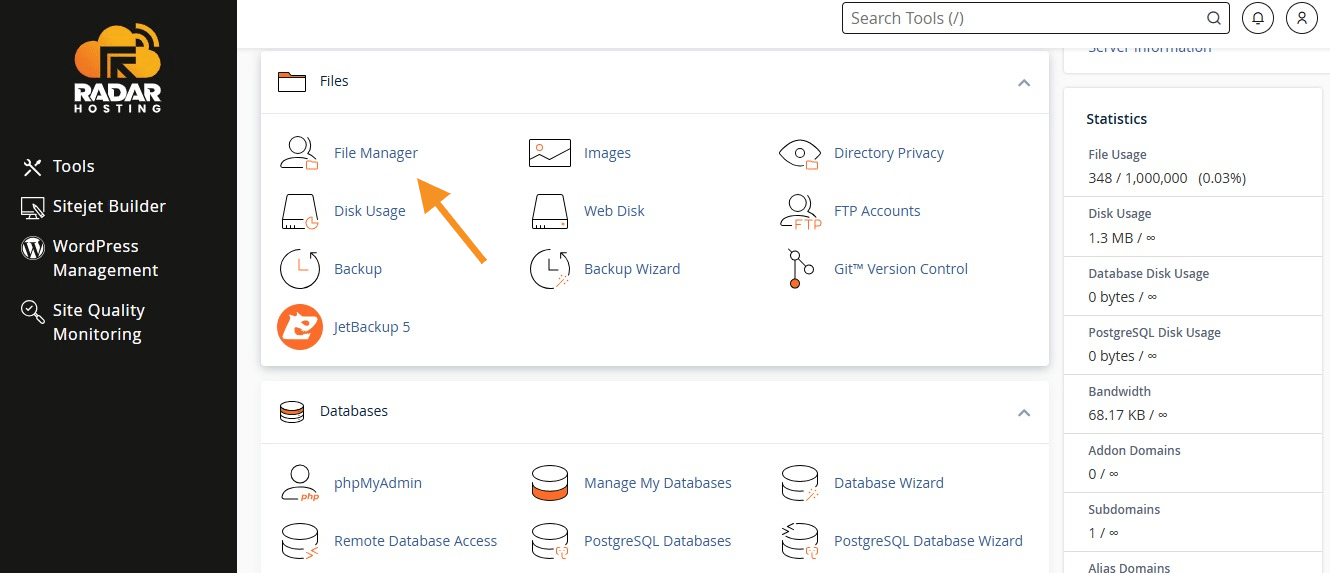Open the Directory Privacy link
This screenshot has width=1330, height=573.
[x=889, y=153]
